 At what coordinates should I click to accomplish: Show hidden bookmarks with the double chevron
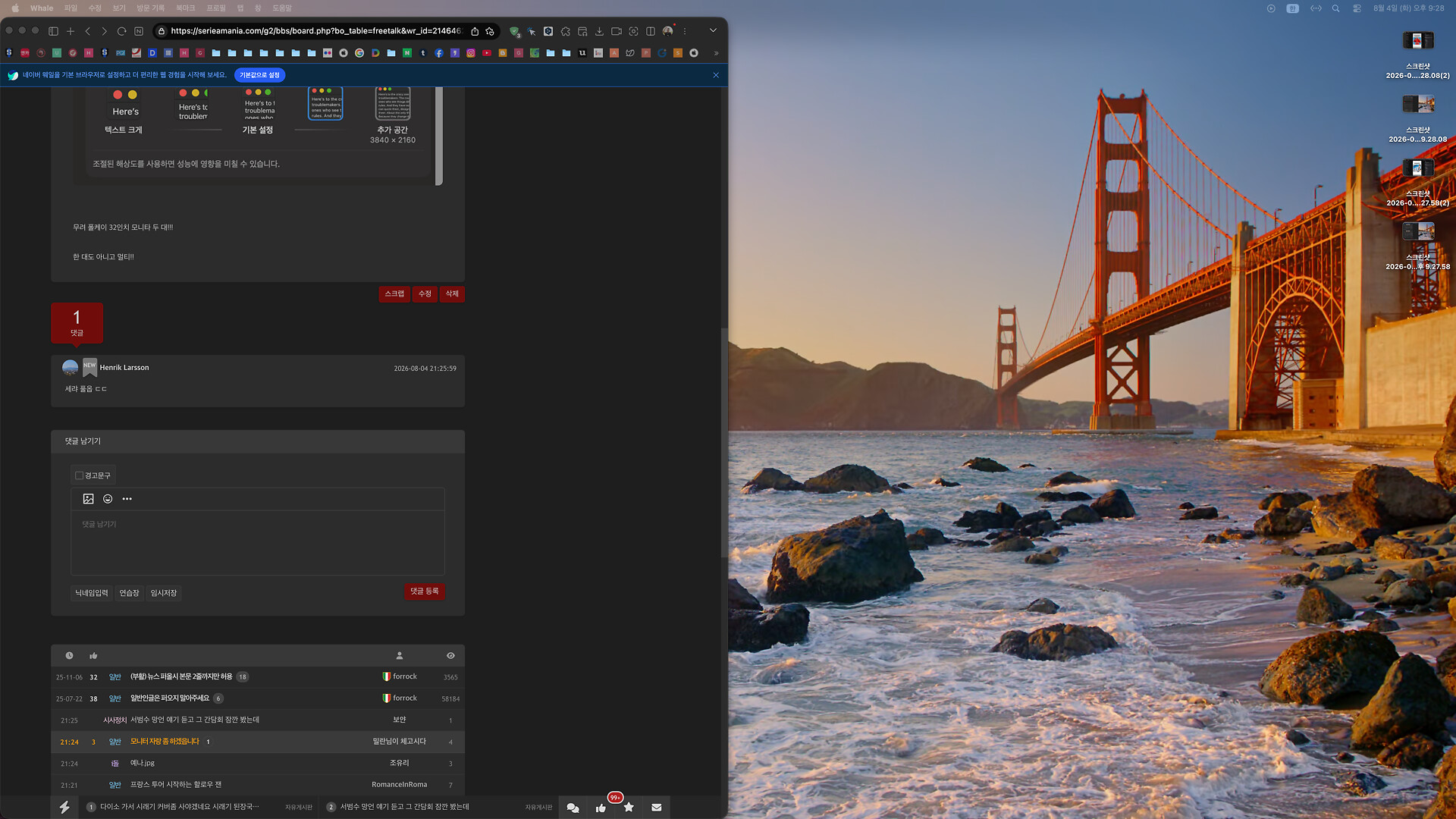pyautogui.click(x=716, y=53)
